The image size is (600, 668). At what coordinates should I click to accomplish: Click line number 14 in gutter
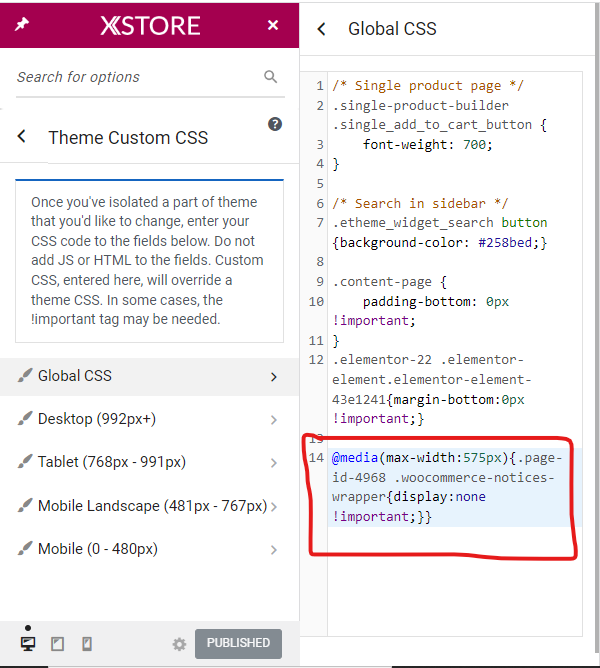(x=316, y=458)
